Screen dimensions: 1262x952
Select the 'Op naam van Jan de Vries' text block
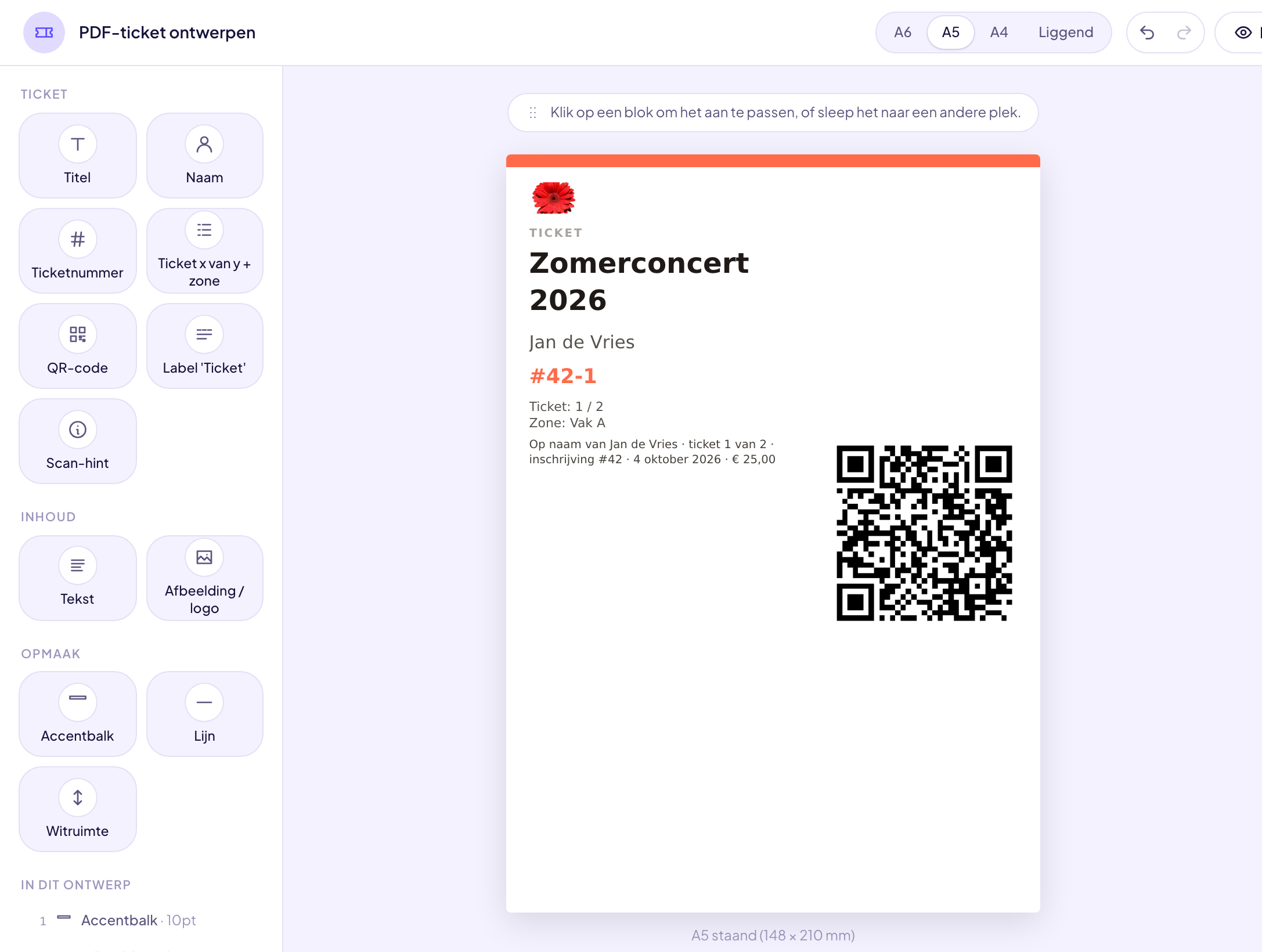tap(652, 452)
